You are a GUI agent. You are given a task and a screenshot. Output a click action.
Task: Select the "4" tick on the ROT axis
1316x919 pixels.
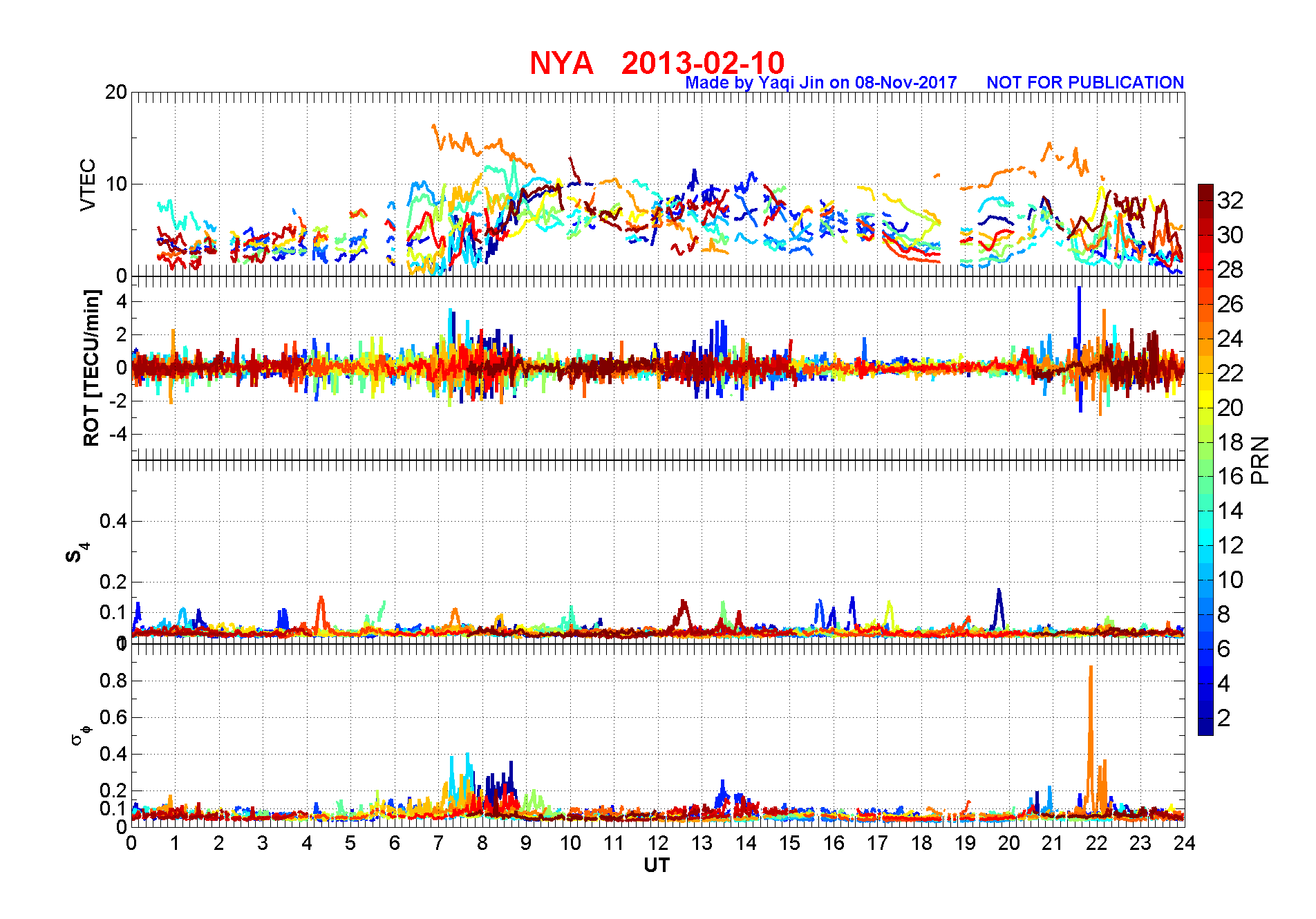point(122,301)
